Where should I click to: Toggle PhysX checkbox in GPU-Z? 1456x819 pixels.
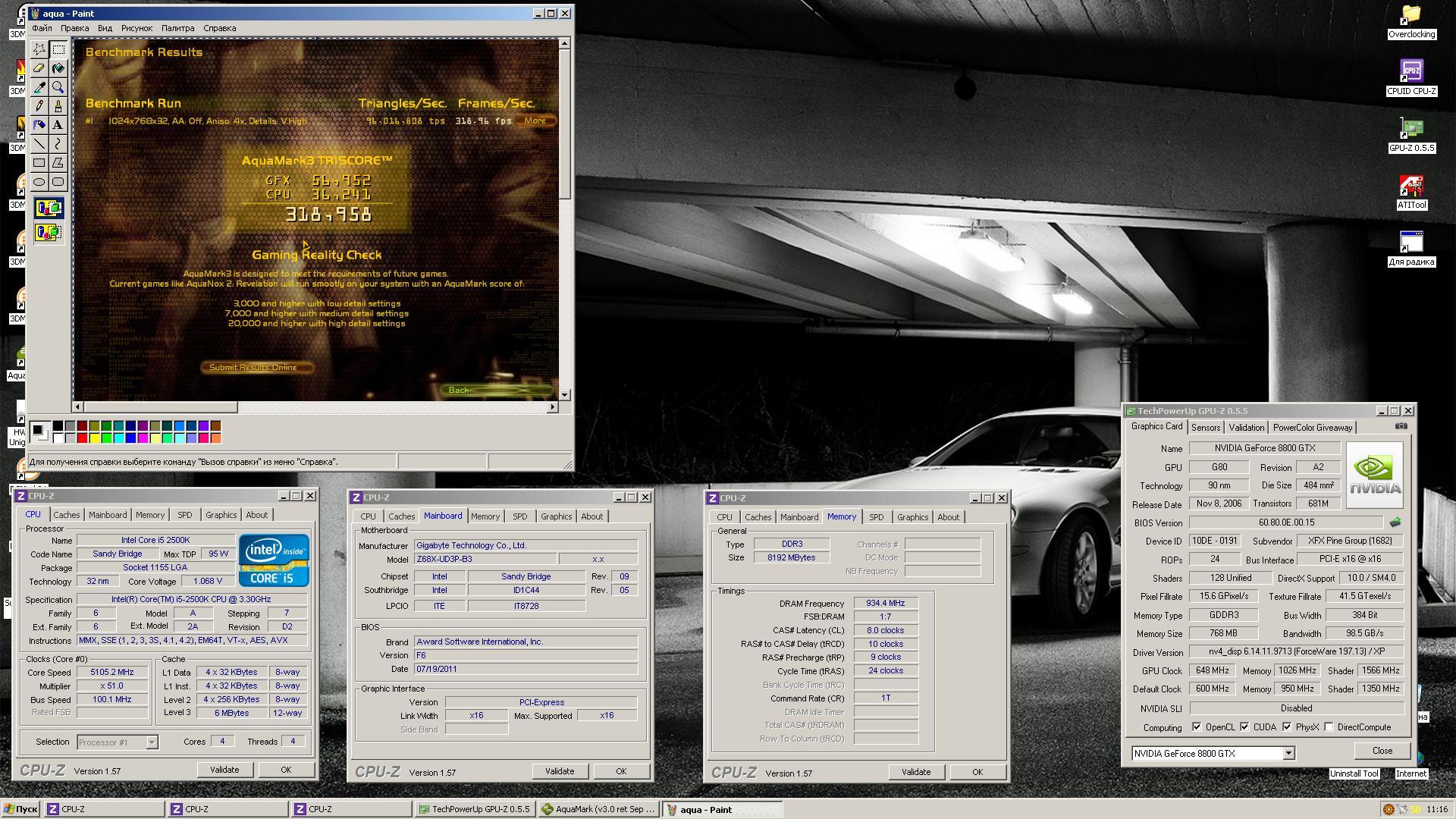tap(1287, 727)
